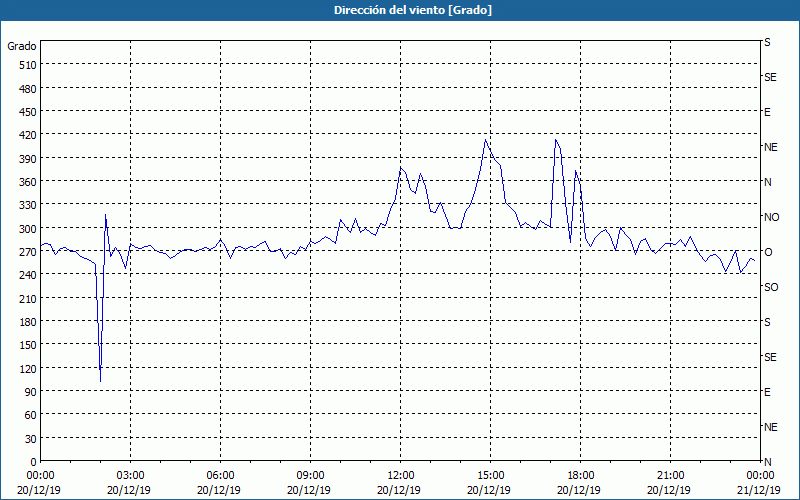Click the line's peak just before 15:00
The image size is (800, 500).
click(x=486, y=140)
